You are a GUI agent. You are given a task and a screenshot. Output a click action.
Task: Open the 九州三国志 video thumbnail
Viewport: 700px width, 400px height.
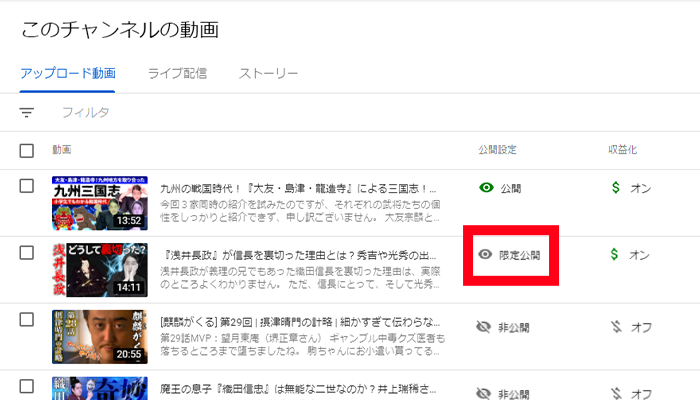[x=100, y=203]
